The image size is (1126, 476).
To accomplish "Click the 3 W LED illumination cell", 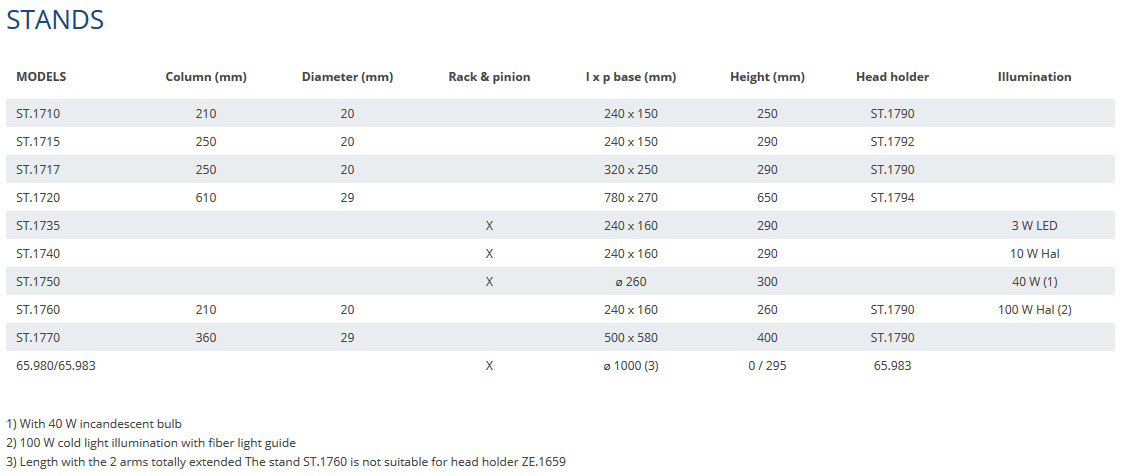I will pyautogui.click(x=1034, y=225).
